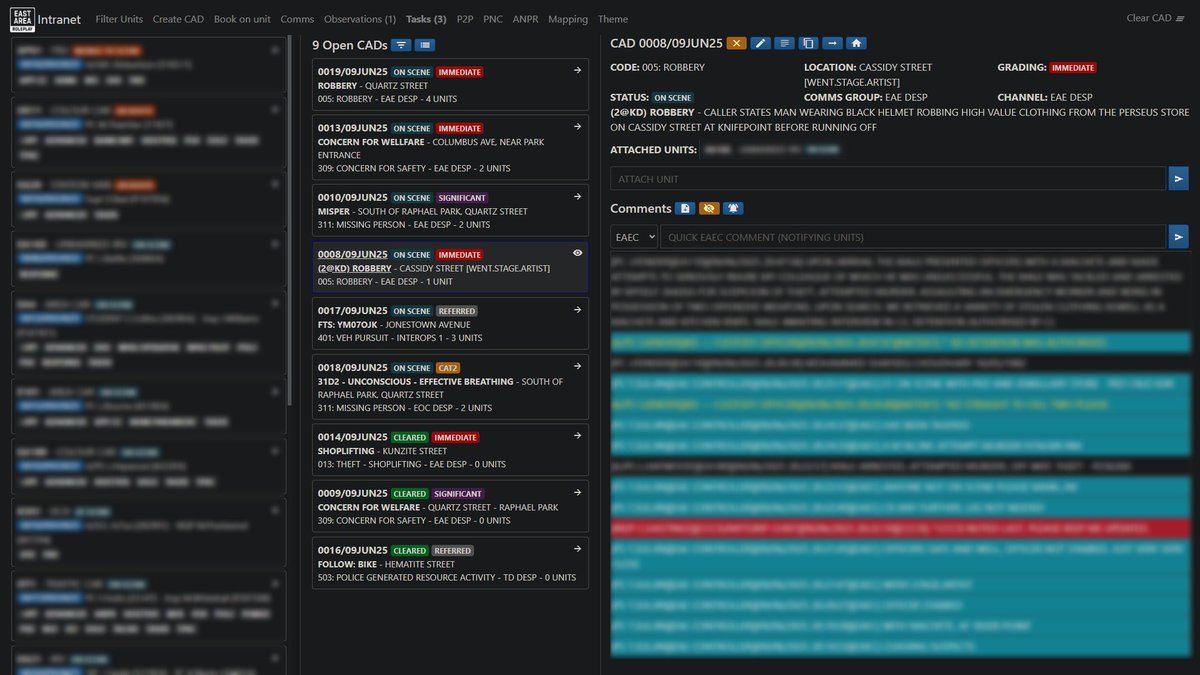
Task: Open the ANPR menu item
Action: coord(525,19)
